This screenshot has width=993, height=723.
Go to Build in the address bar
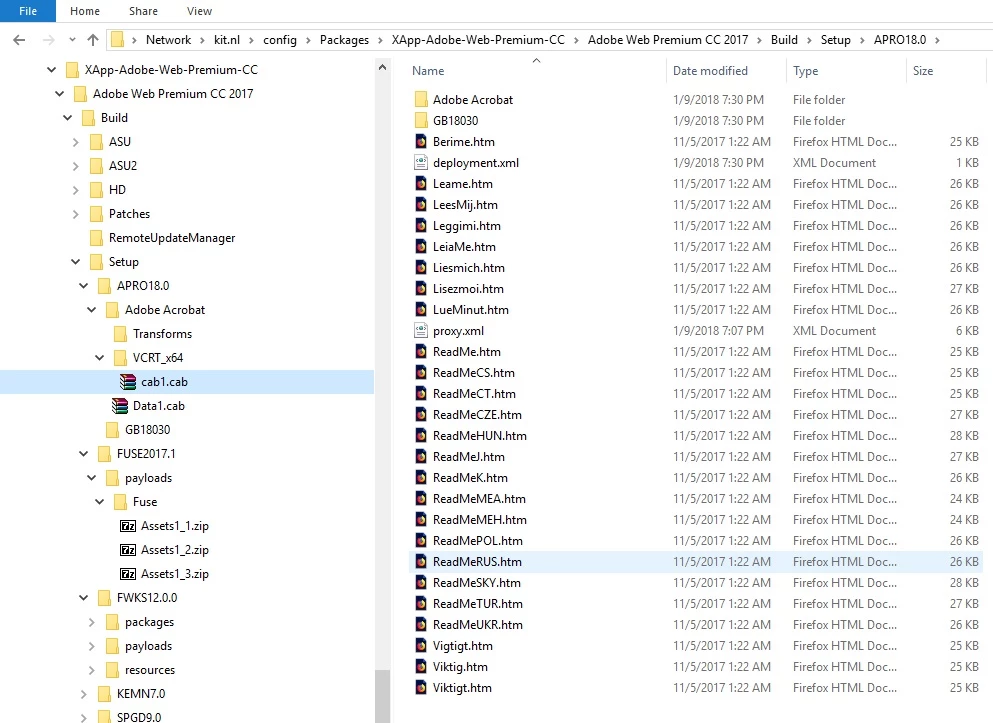[x=784, y=40]
